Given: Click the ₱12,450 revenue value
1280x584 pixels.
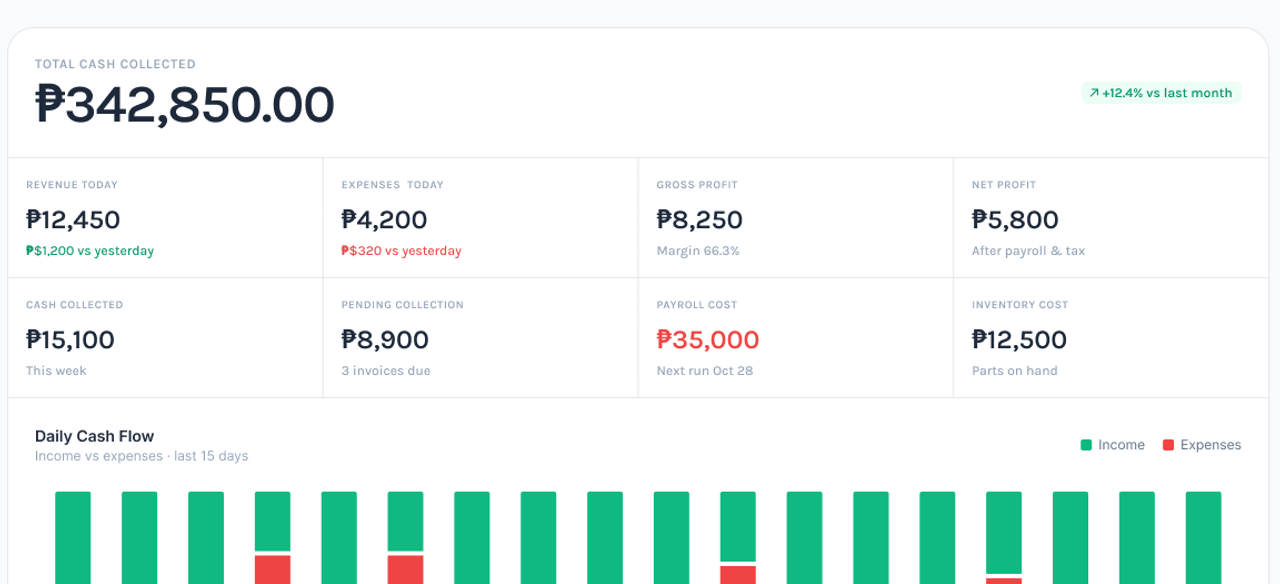Looking at the screenshot, I should pos(73,220).
